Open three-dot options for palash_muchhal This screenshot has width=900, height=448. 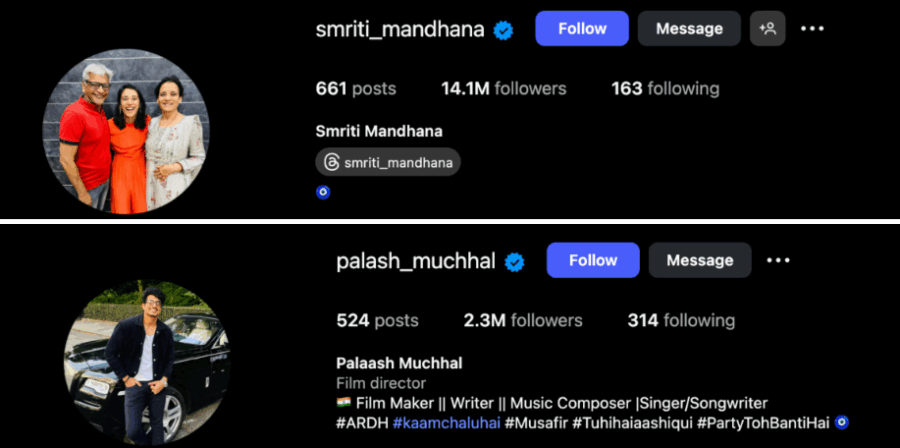(778, 260)
